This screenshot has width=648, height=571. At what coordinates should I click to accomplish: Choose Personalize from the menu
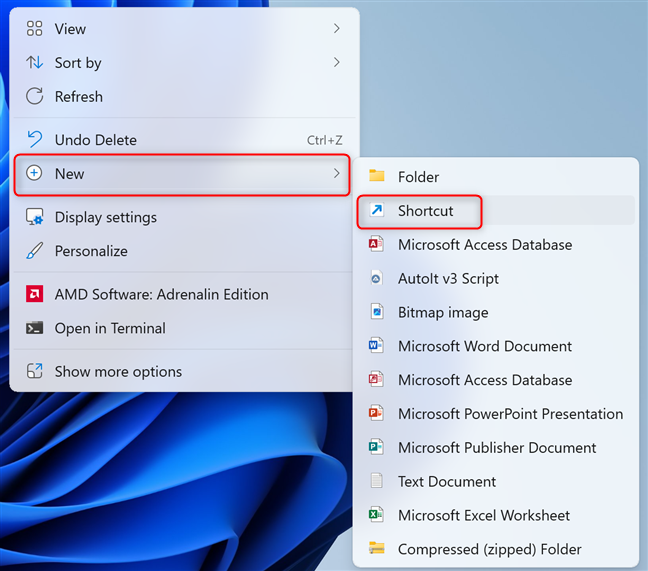[182, 251]
